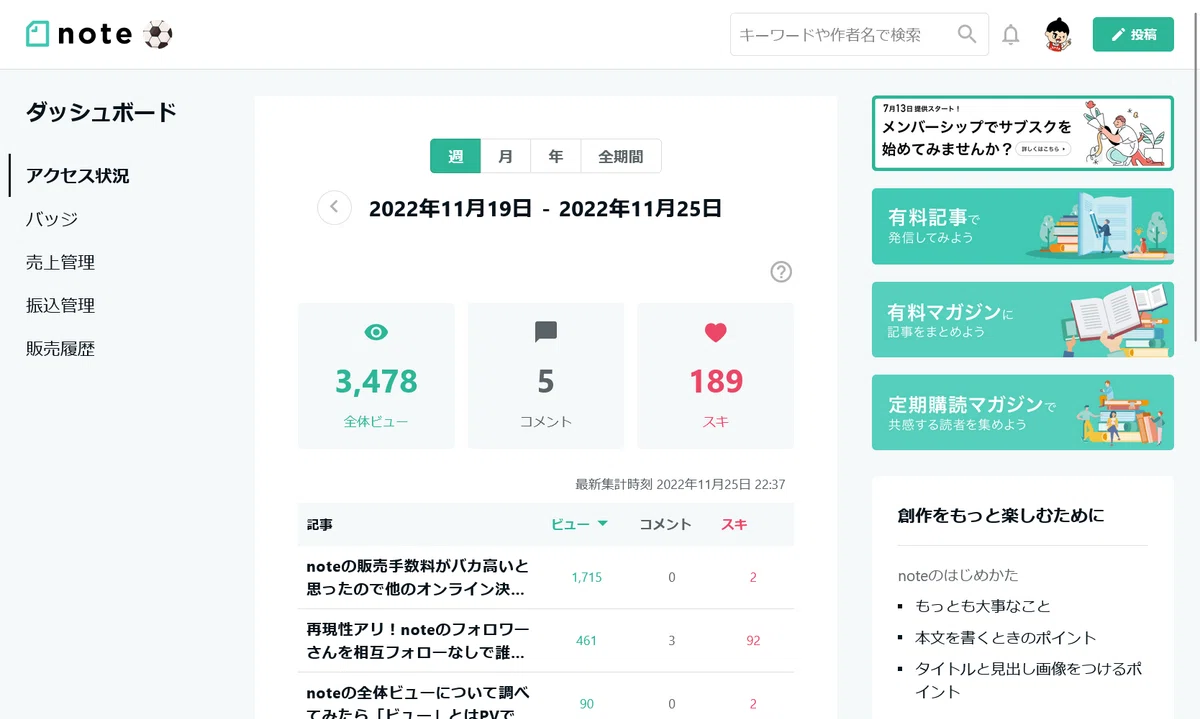Click the 189 スキ count
The width and height of the screenshot is (1200, 719).
point(715,381)
